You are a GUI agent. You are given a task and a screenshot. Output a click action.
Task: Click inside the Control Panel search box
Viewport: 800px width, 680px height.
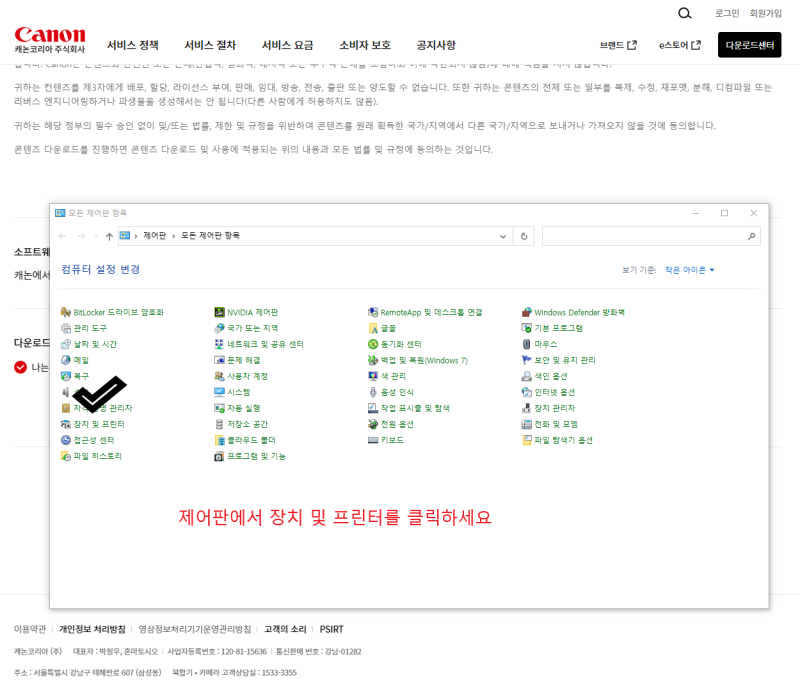tap(650, 236)
